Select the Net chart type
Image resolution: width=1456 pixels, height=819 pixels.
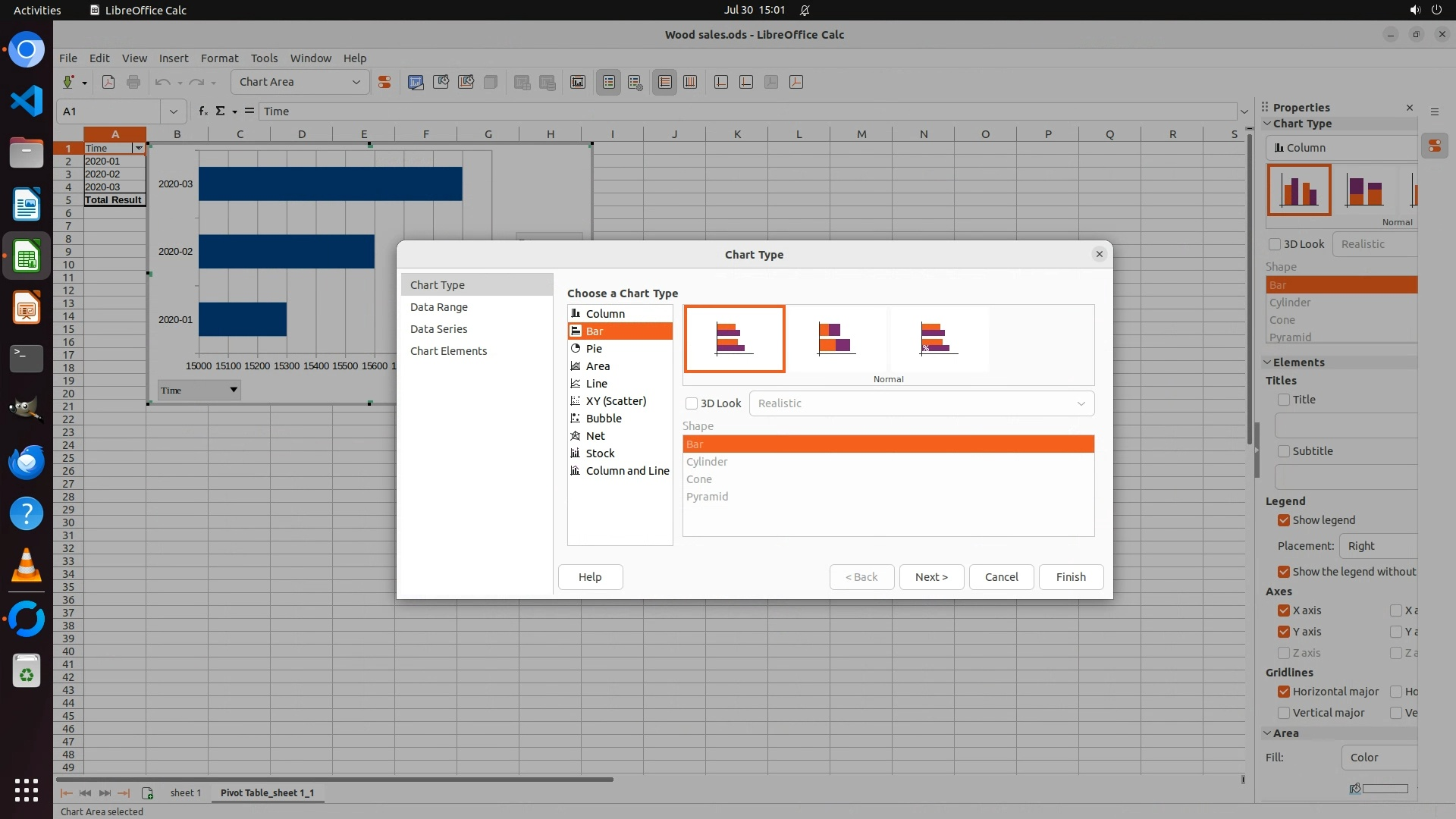[x=595, y=436]
